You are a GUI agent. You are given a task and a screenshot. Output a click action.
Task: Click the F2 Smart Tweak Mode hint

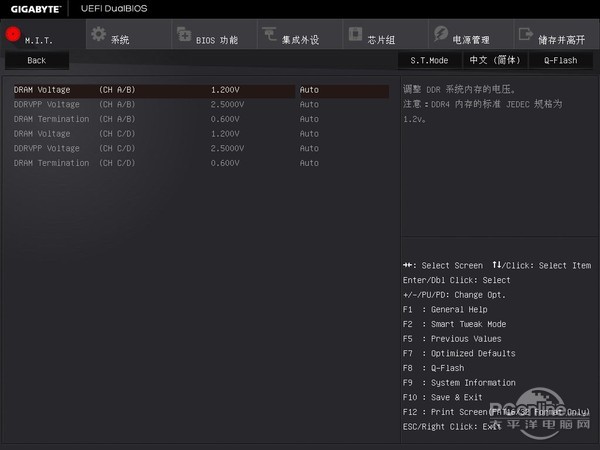455,324
